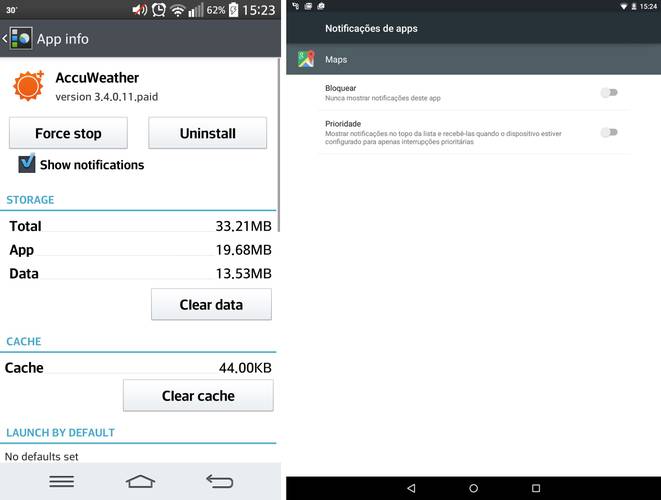Tap the Clear data button

(x=211, y=304)
